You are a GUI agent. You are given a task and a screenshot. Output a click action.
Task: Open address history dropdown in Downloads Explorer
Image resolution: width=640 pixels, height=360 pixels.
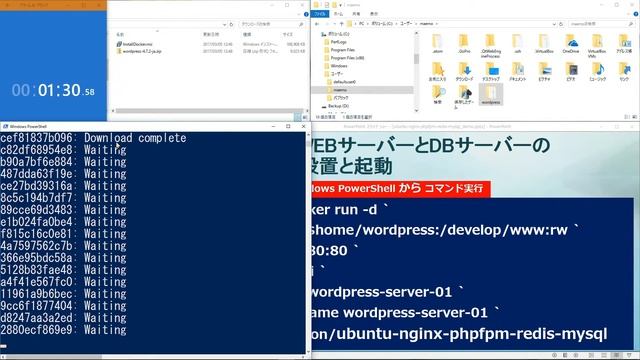(x=224, y=24)
